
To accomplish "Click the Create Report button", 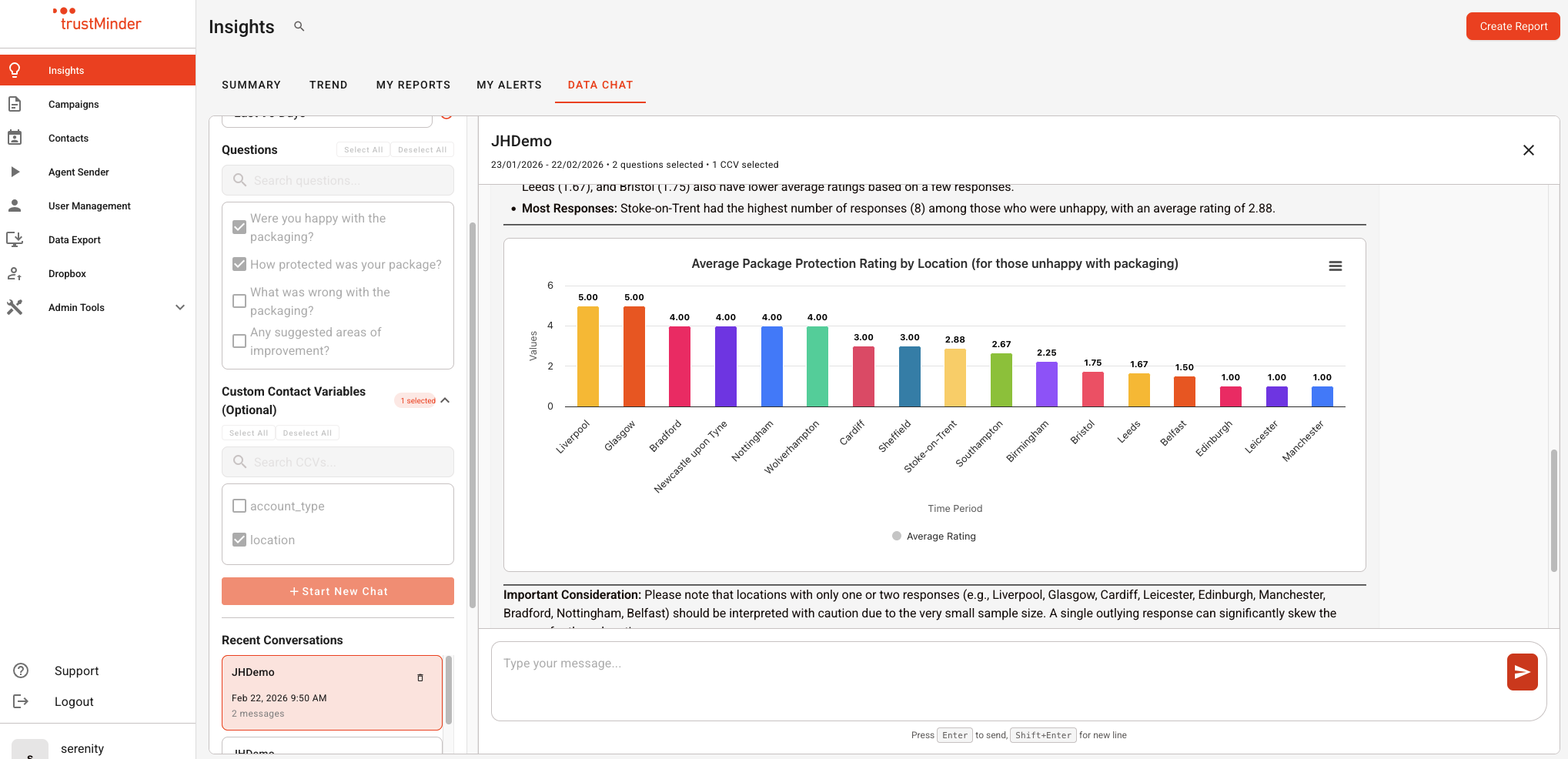I will pyautogui.click(x=1513, y=26).
